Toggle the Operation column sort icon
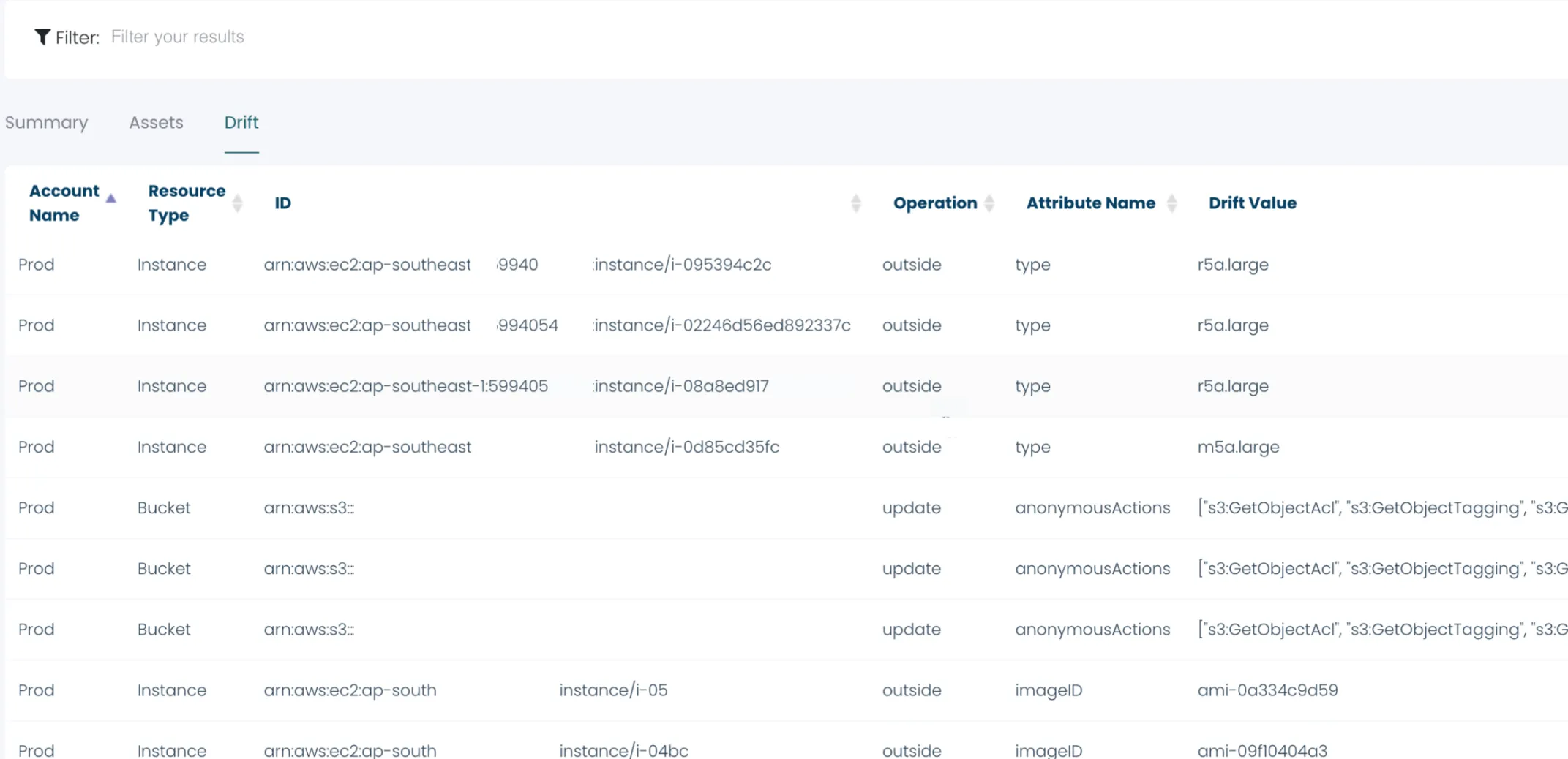 [989, 203]
